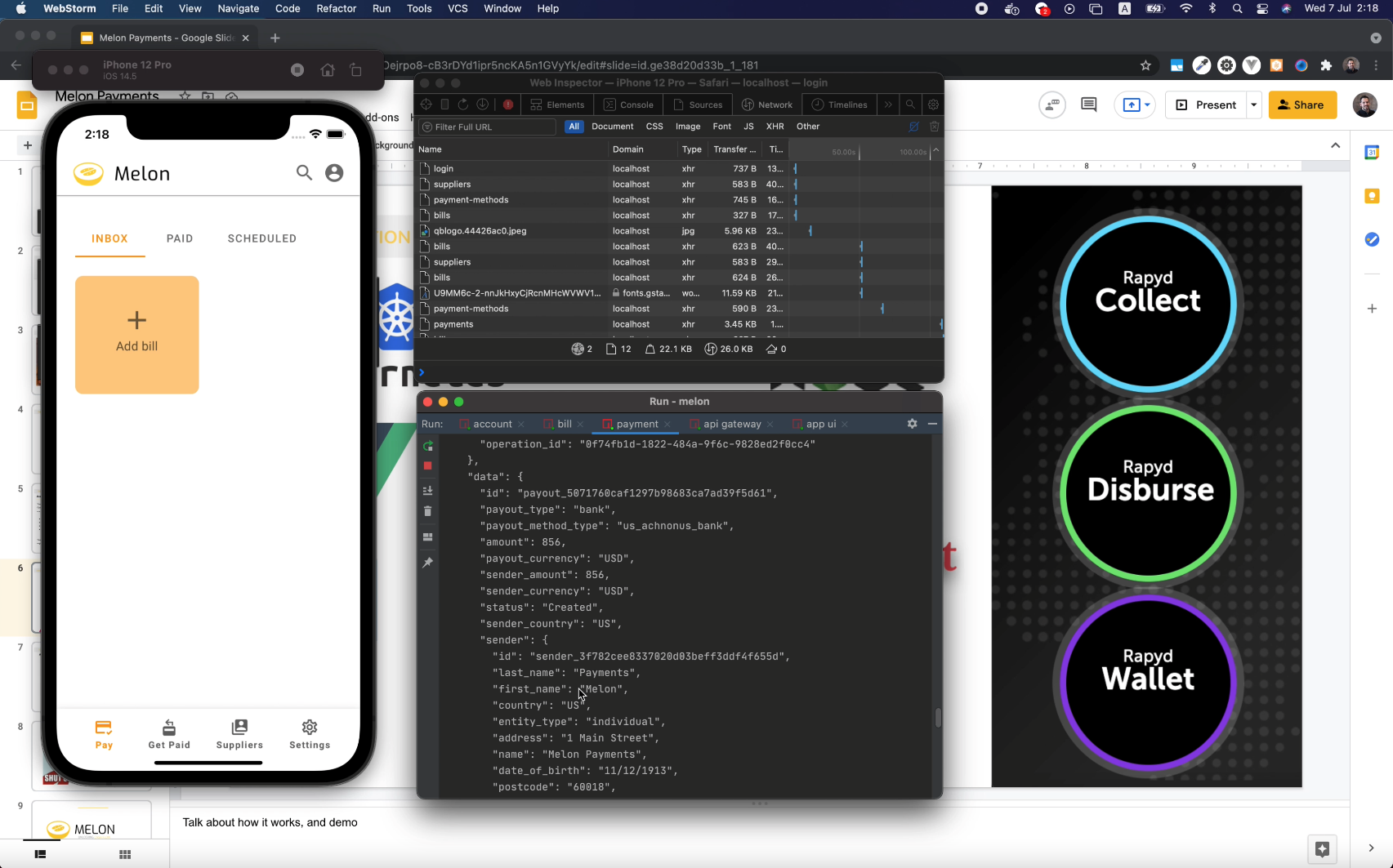Screen dimensions: 1393x868
Task: Tap the Add bill card
Action: click(137, 335)
